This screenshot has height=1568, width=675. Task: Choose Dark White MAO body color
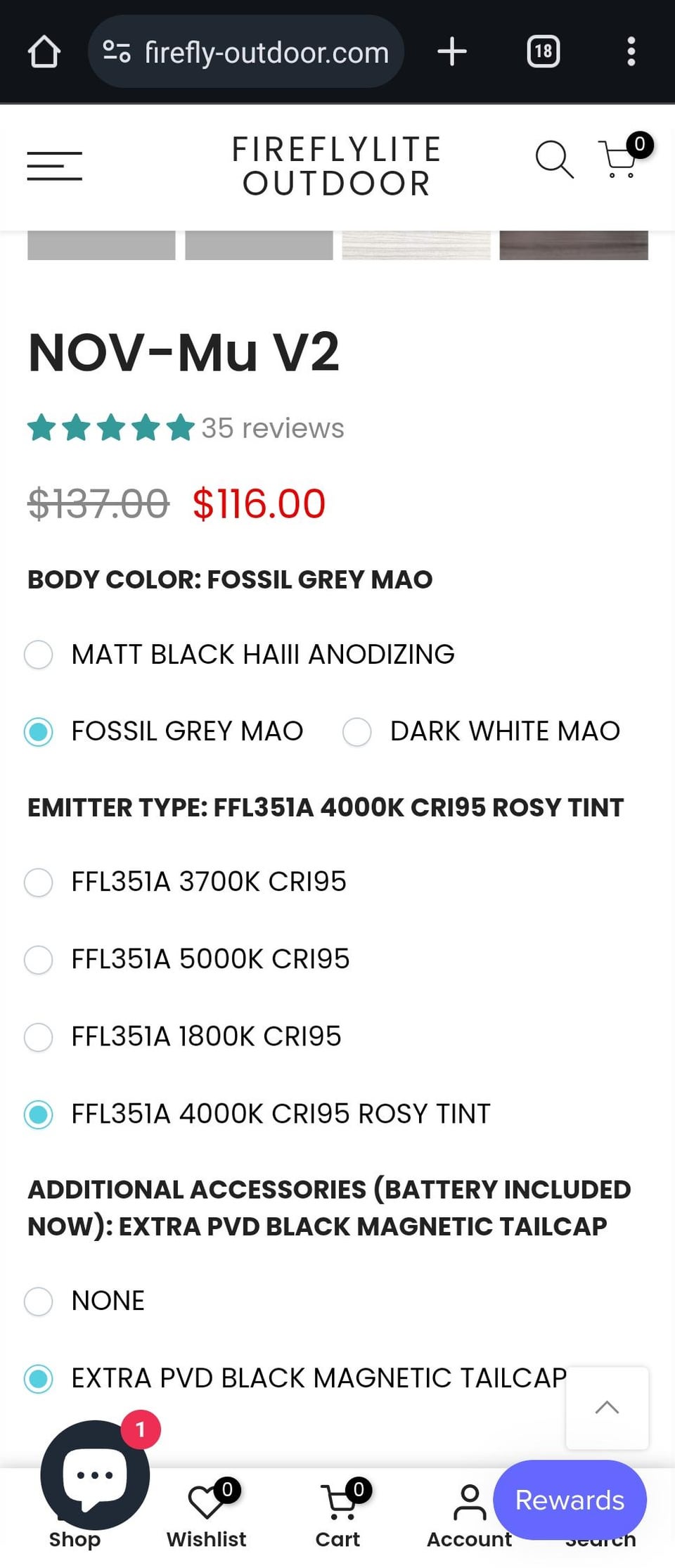[357, 732]
